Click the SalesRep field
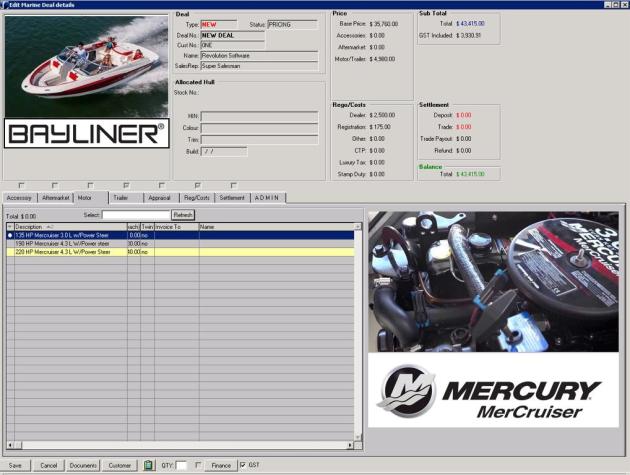 tap(259, 66)
